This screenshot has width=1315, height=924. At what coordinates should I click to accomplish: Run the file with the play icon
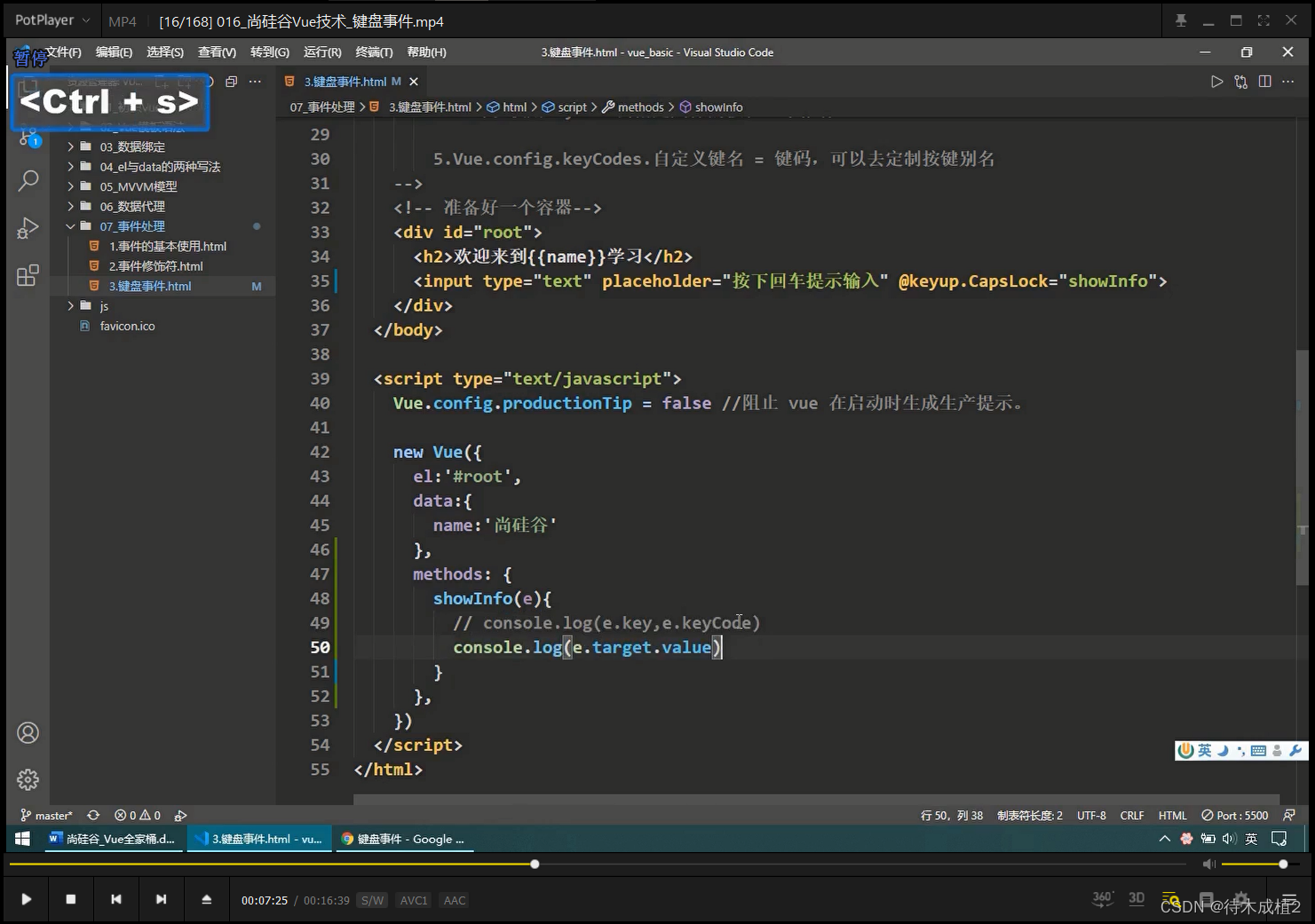pos(1216,82)
